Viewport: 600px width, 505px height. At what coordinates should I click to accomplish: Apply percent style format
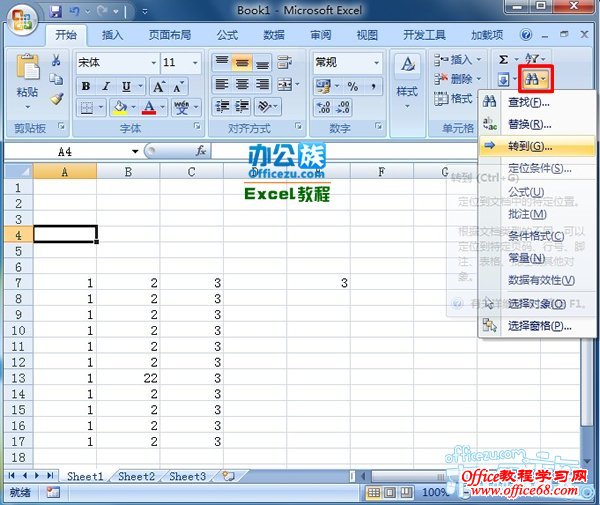353,86
